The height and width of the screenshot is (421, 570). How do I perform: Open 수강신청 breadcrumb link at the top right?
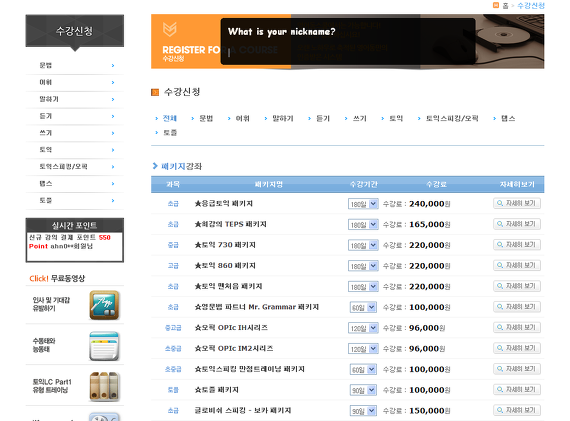click(531, 5)
